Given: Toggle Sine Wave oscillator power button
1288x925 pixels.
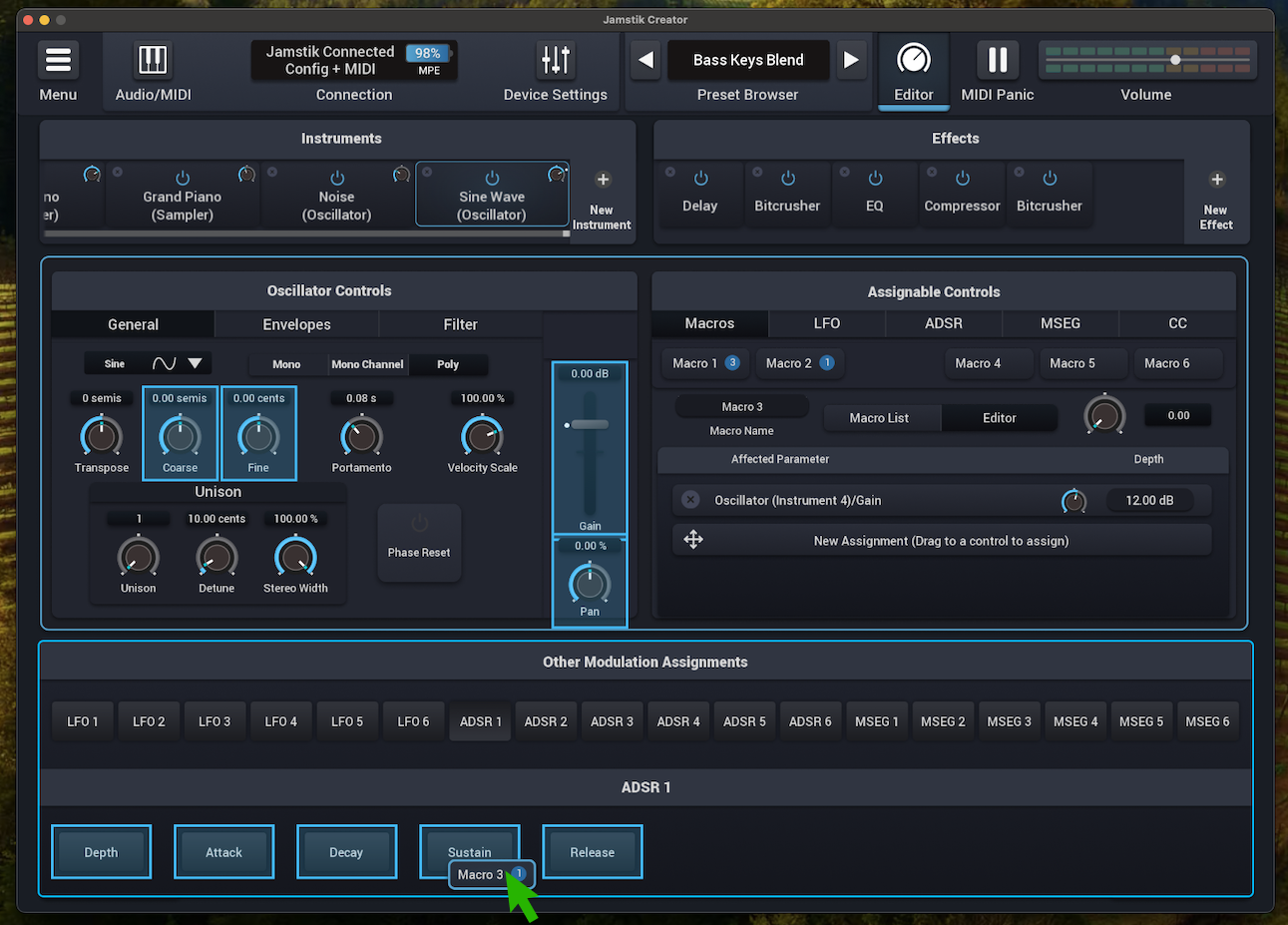Looking at the screenshot, I should click(x=492, y=179).
